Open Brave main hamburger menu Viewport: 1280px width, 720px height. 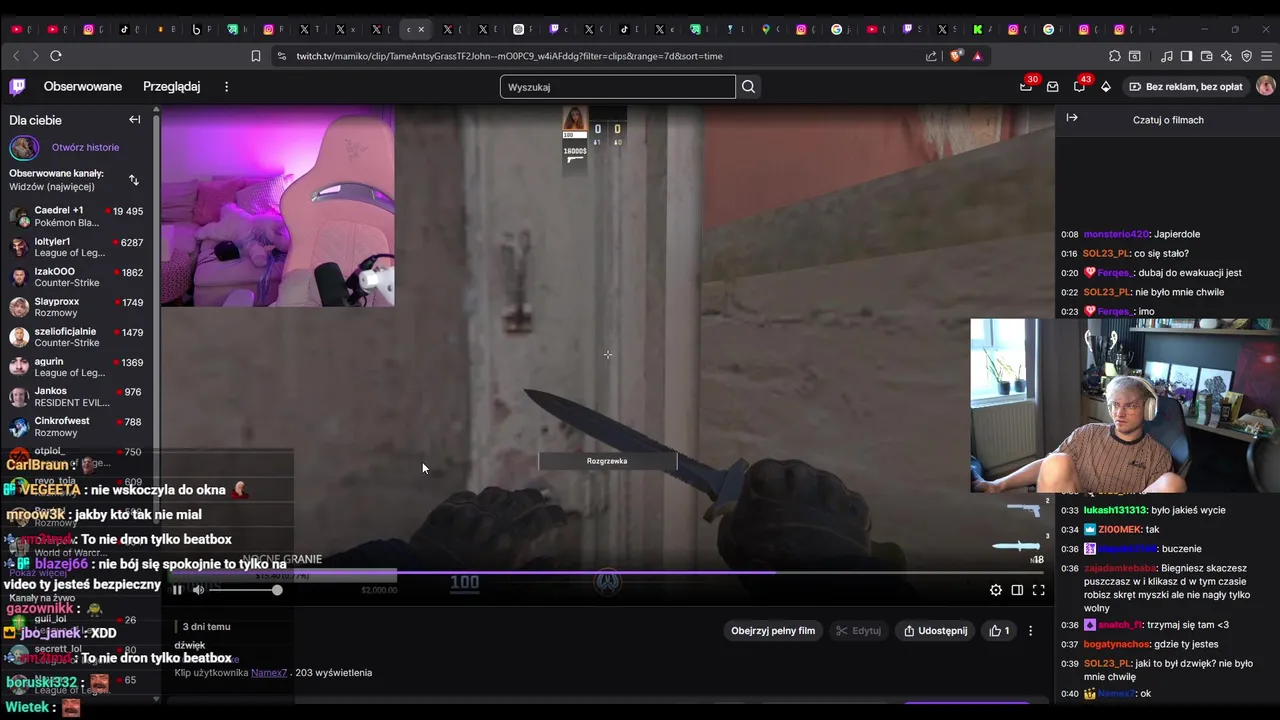[1266, 56]
